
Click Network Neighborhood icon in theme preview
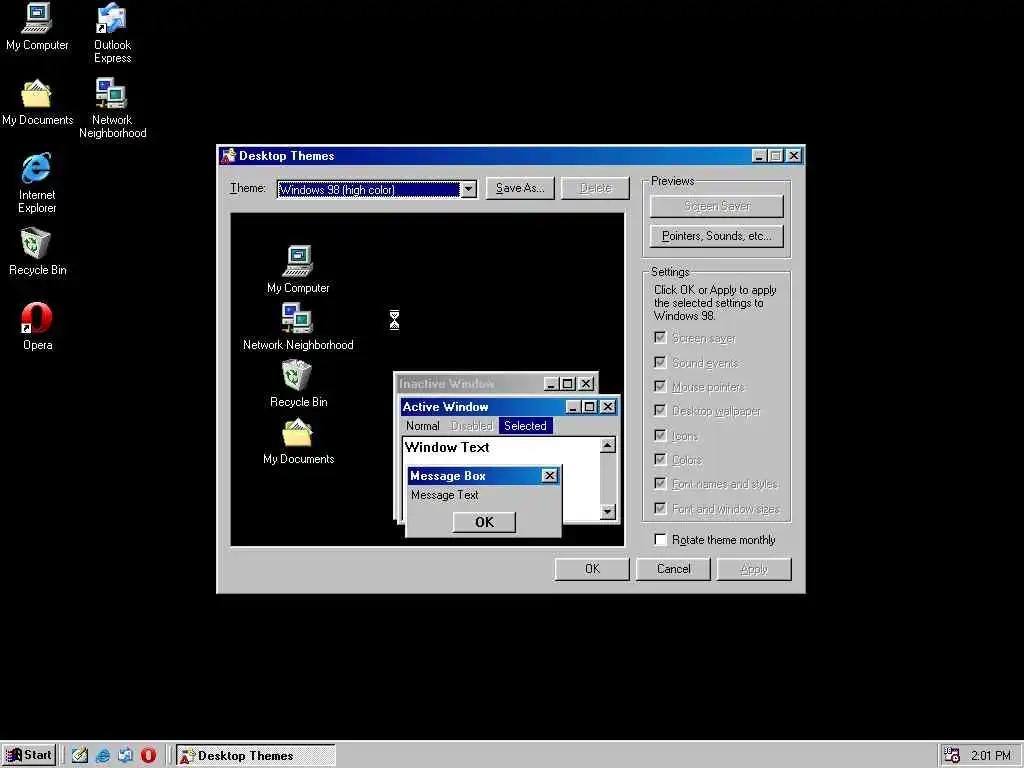[298, 327]
